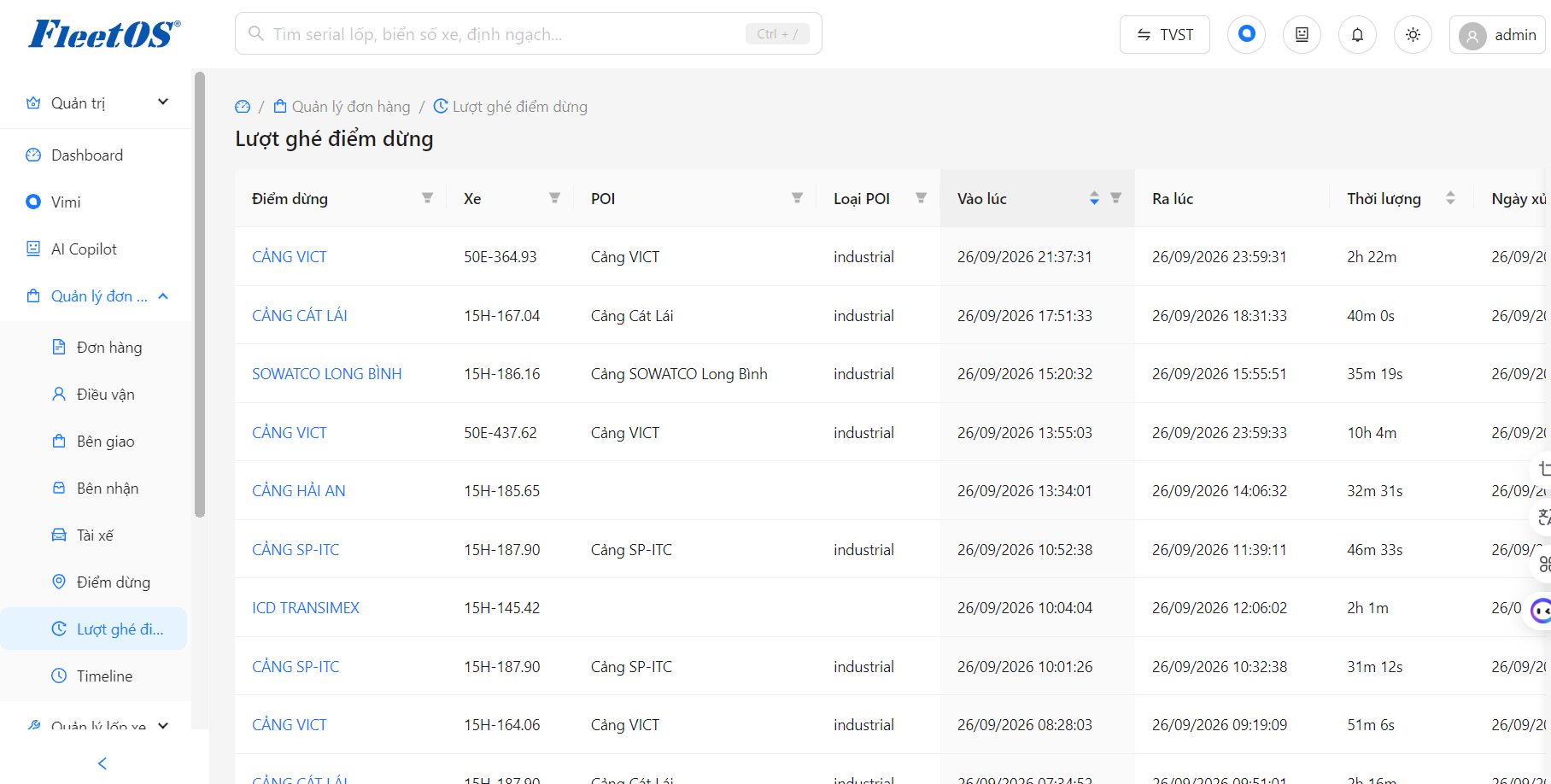This screenshot has height=784, width=1551.
Task: Open ICD TRANSIMEX stop link
Action: [x=306, y=608]
